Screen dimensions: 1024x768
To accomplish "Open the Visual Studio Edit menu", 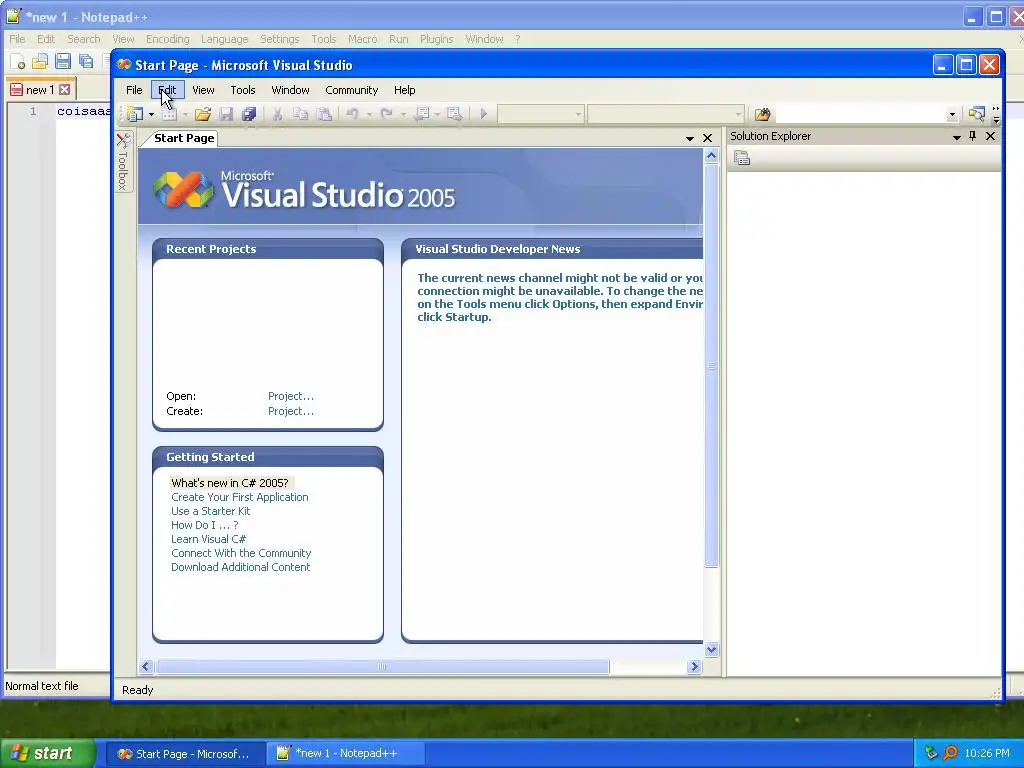I will (167, 90).
